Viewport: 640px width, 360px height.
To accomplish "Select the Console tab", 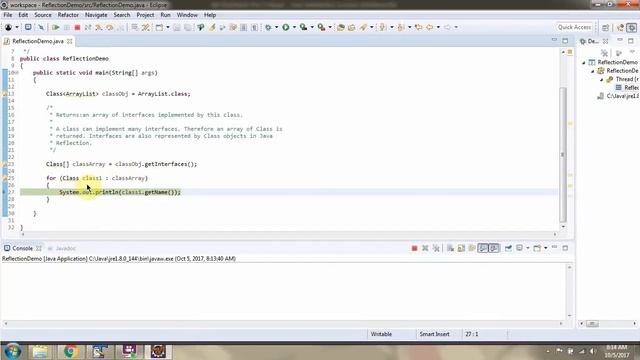I will [x=22, y=248].
